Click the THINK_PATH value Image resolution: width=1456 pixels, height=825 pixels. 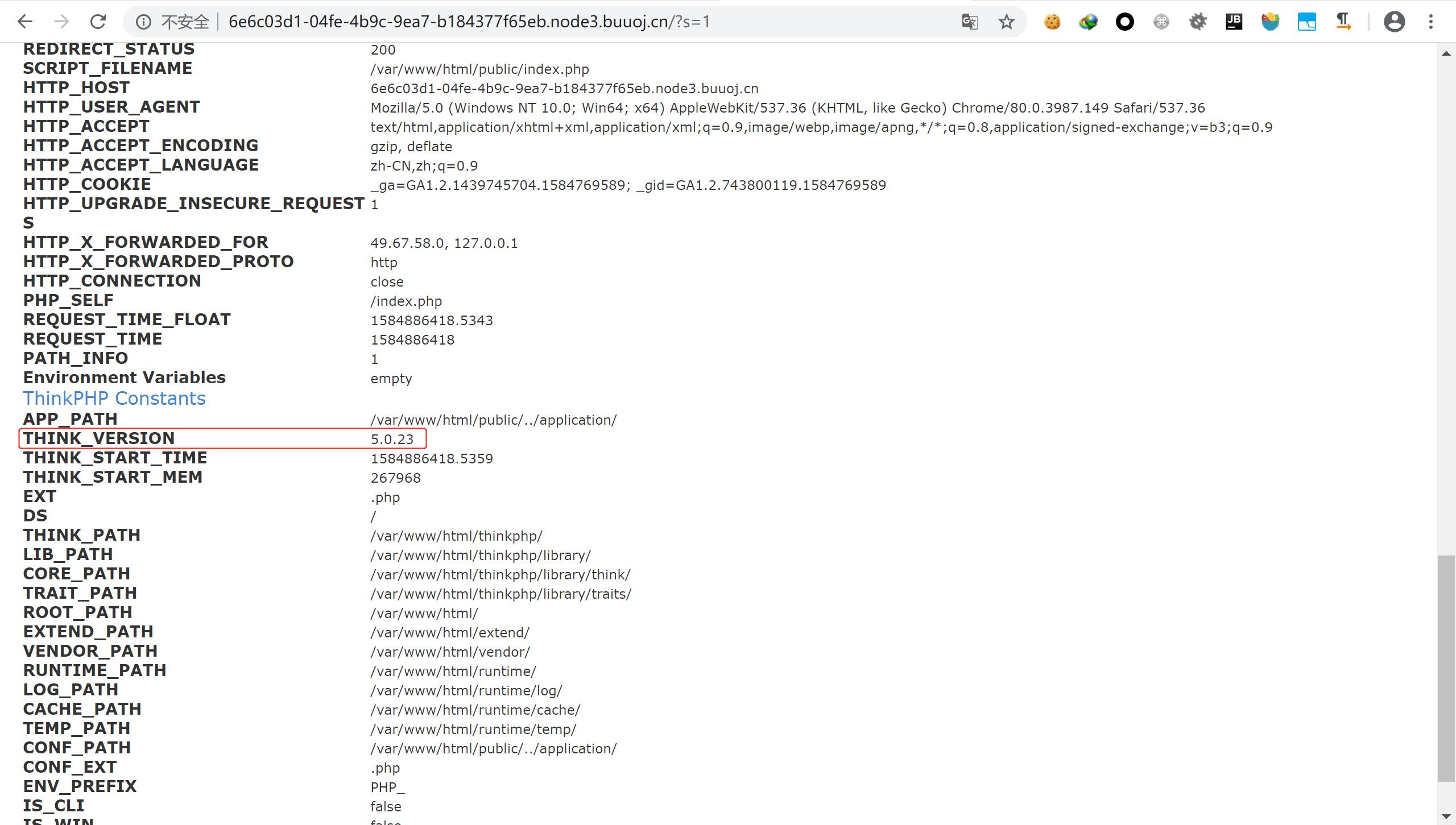456,536
